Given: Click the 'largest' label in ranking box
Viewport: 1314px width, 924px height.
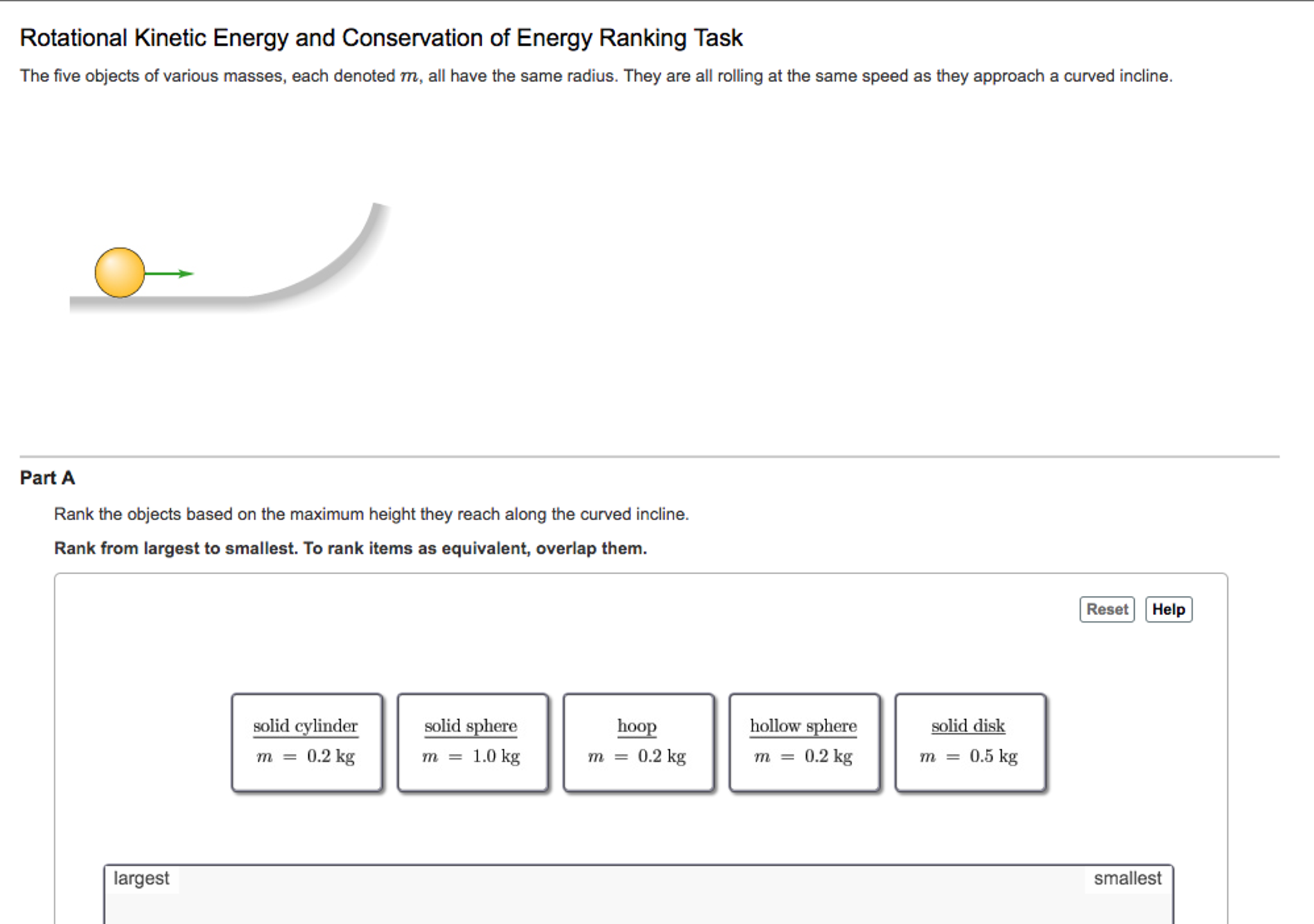Looking at the screenshot, I should point(141,878).
